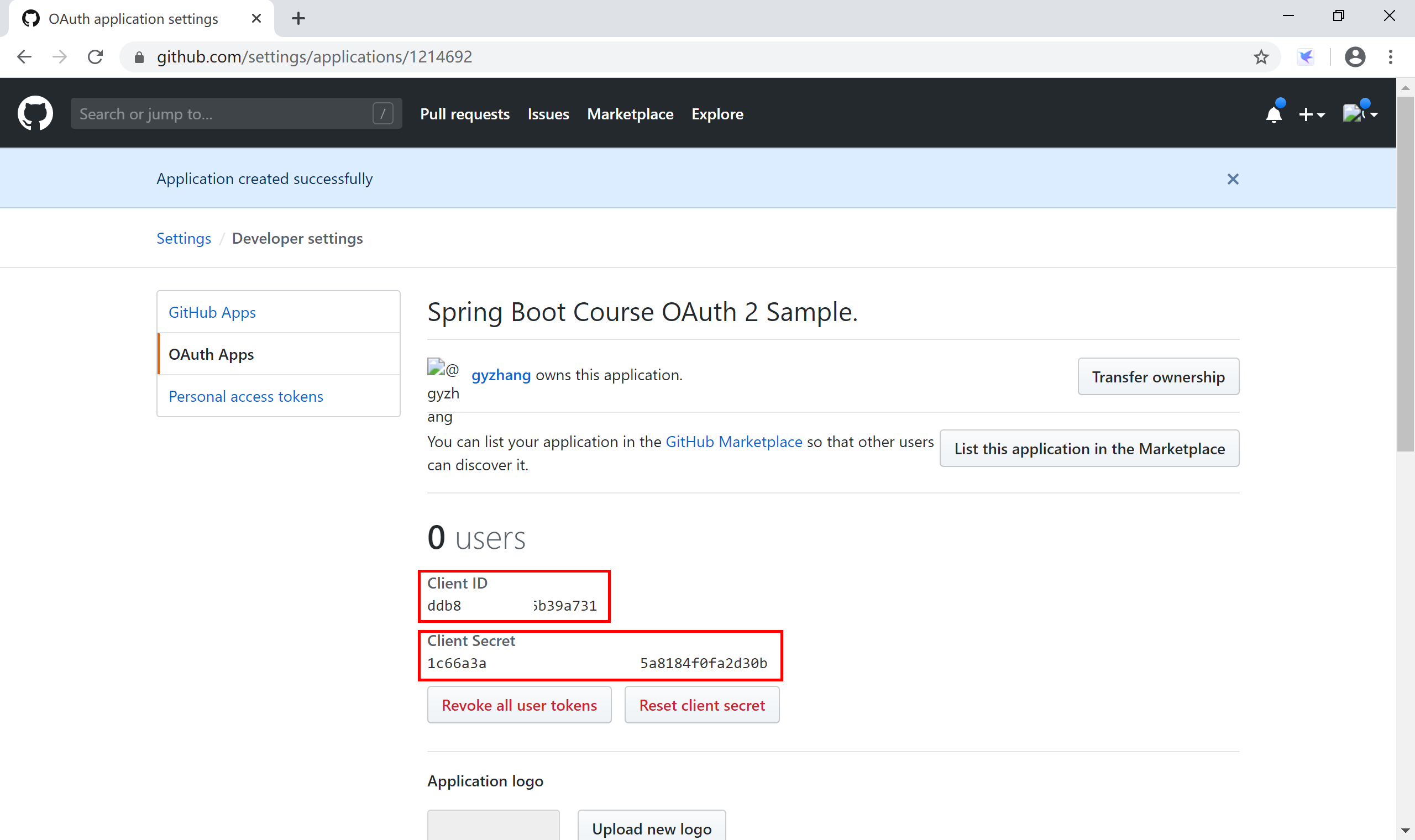This screenshot has width=1415, height=840.
Task: Expand the user avatar dropdown menu
Action: (x=1360, y=114)
